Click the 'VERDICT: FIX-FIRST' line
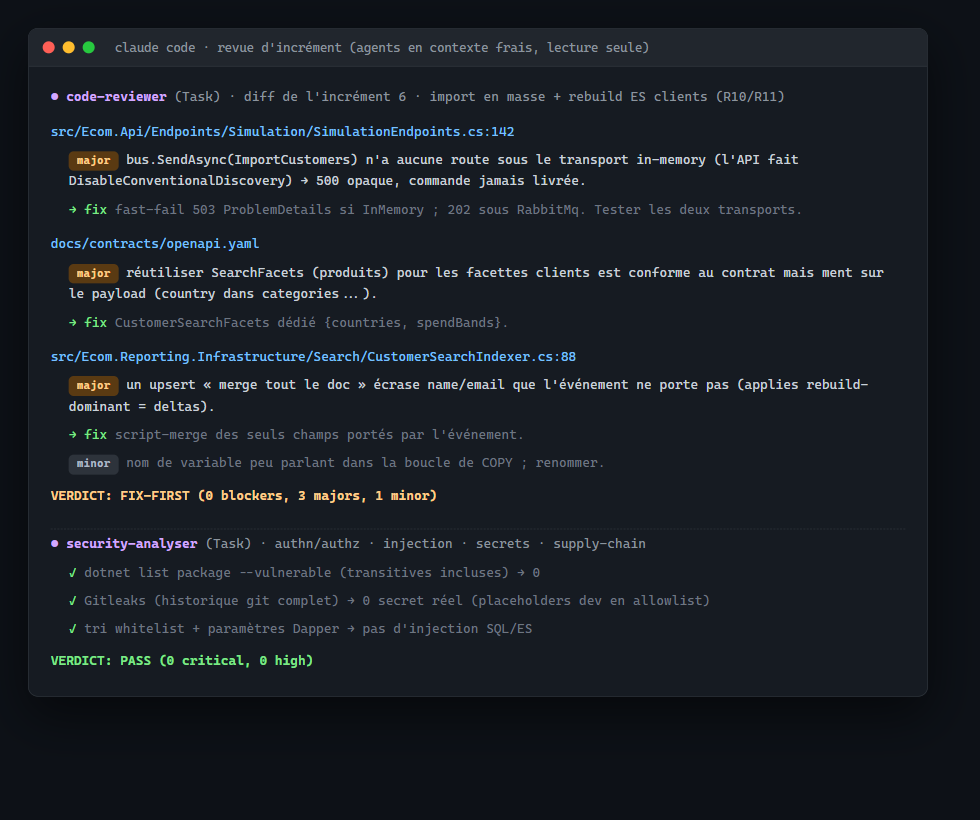The width and height of the screenshot is (980, 820). pyautogui.click(x=244, y=496)
